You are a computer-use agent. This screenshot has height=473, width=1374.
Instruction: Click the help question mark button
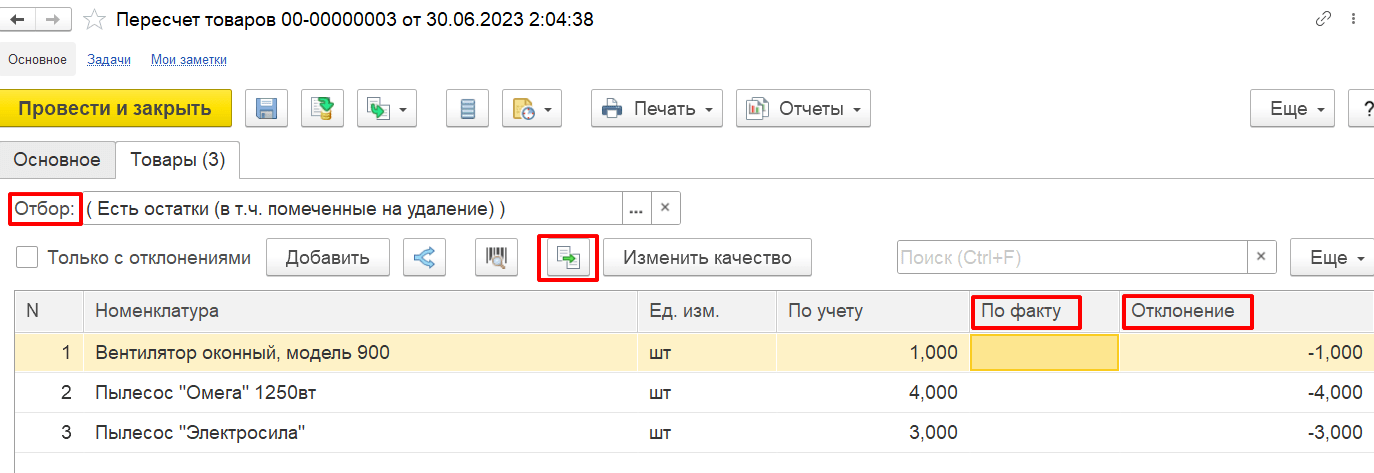(x=1362, y=109)
